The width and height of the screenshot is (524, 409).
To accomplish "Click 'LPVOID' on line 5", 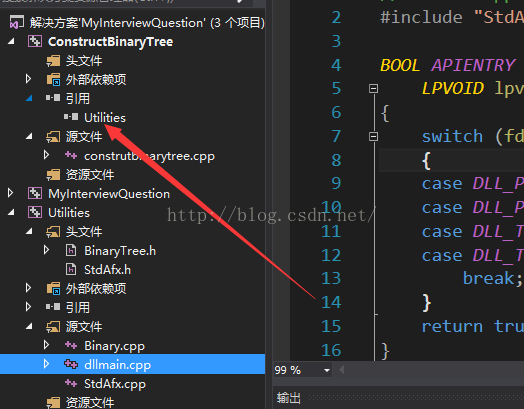I will [452, 89].
